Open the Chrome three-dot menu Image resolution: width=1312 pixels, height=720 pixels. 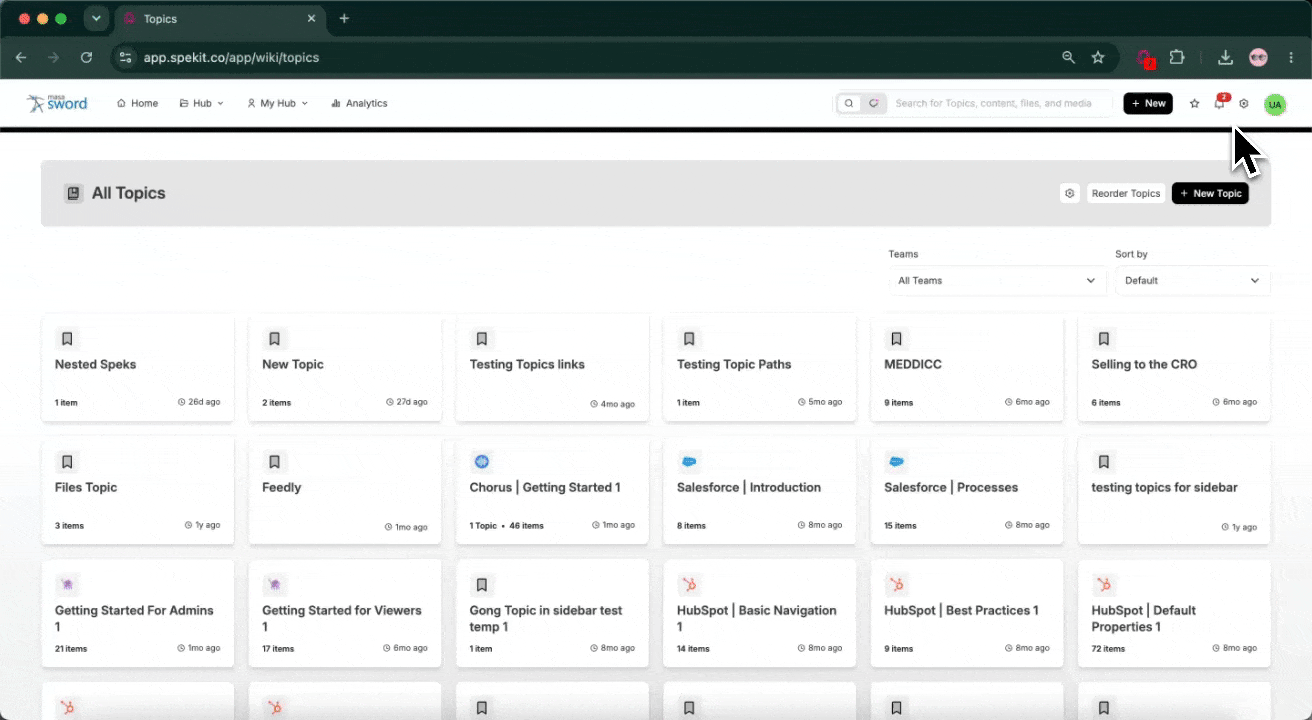1291,58
